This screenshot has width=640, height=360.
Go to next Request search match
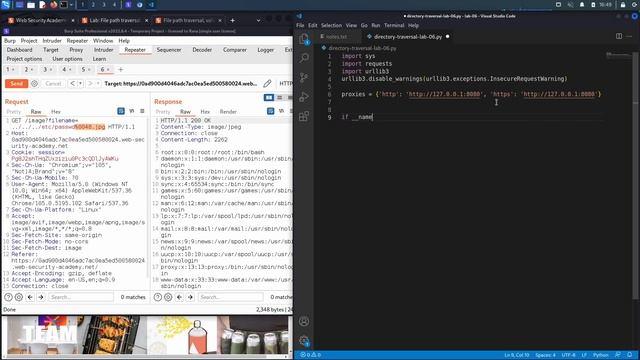(41, 297)
